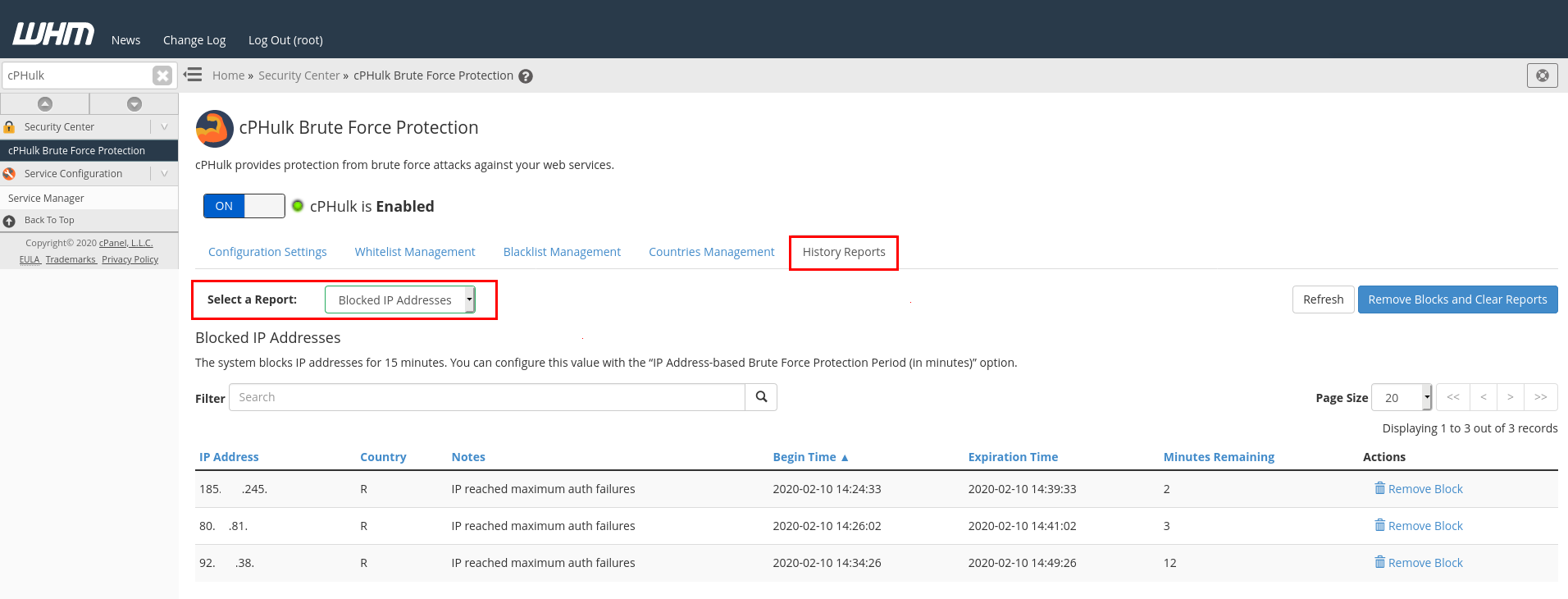Click the Filter search input field
This screenshot has height=599, width=1568.
click(x=487, y=397)
